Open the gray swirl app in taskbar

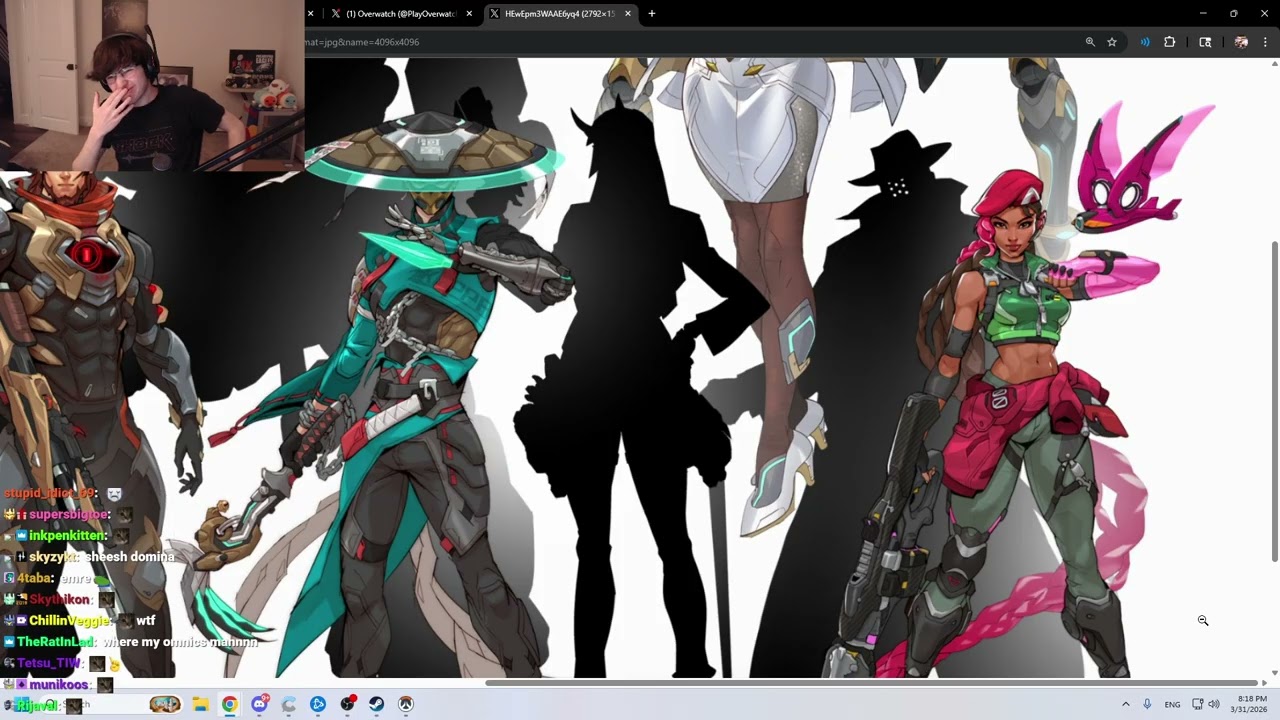[x=289, y=704]
